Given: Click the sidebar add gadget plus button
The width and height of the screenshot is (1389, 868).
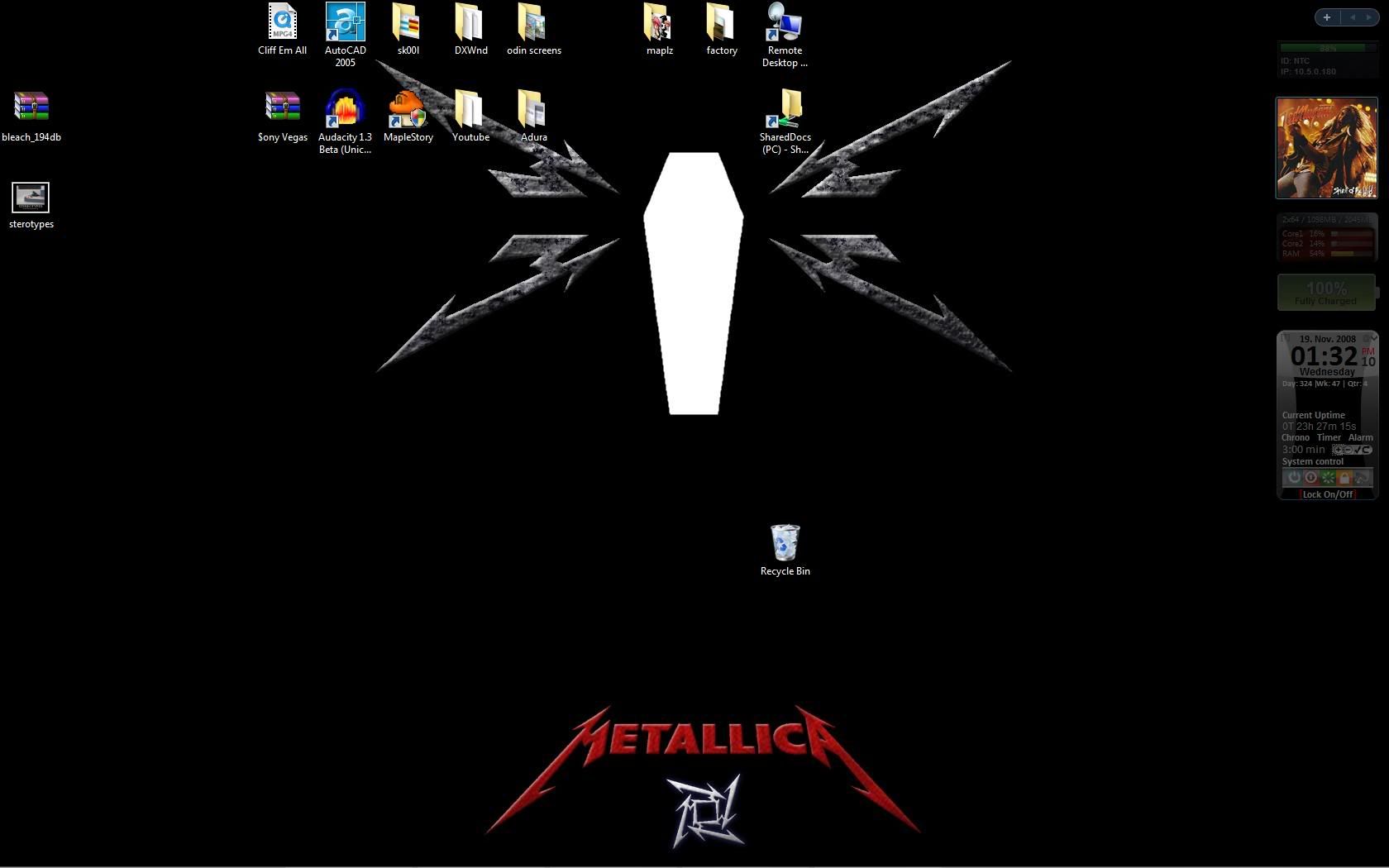Looking at the screenshot, I should tap(1327, 17).
